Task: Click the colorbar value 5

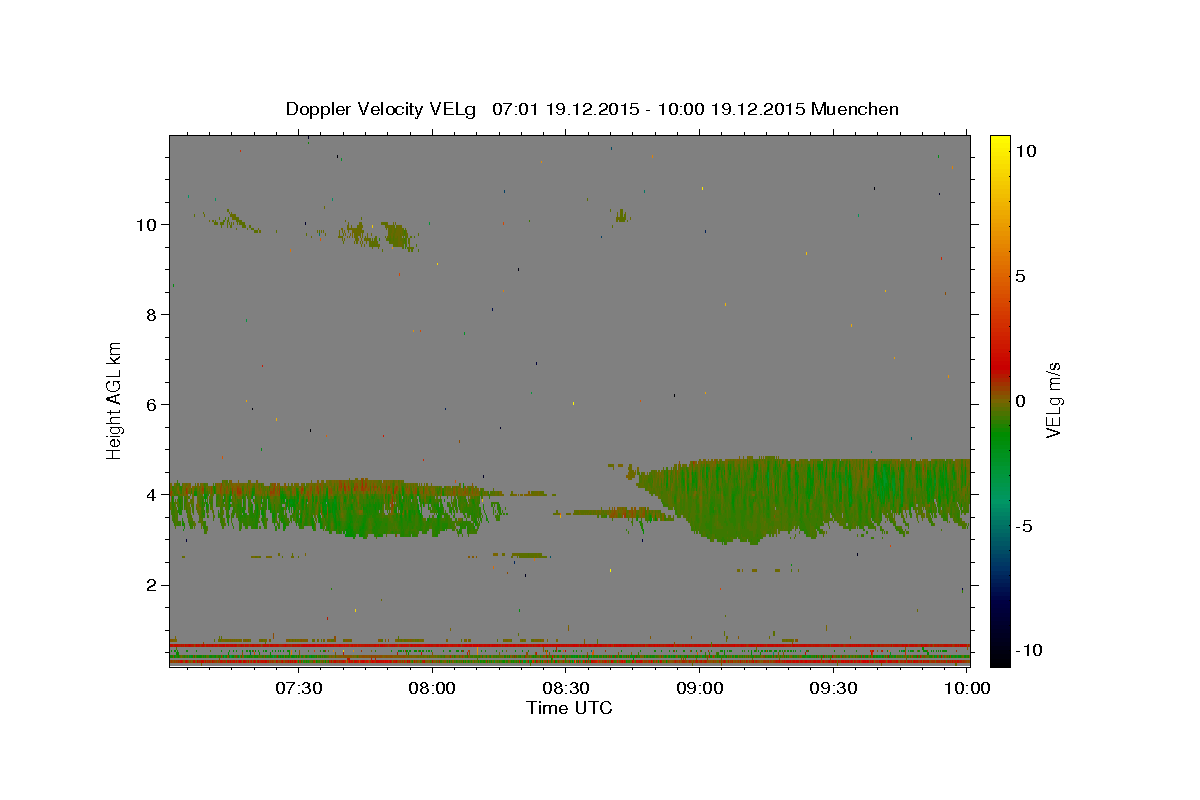Action: pos(1020,275)
